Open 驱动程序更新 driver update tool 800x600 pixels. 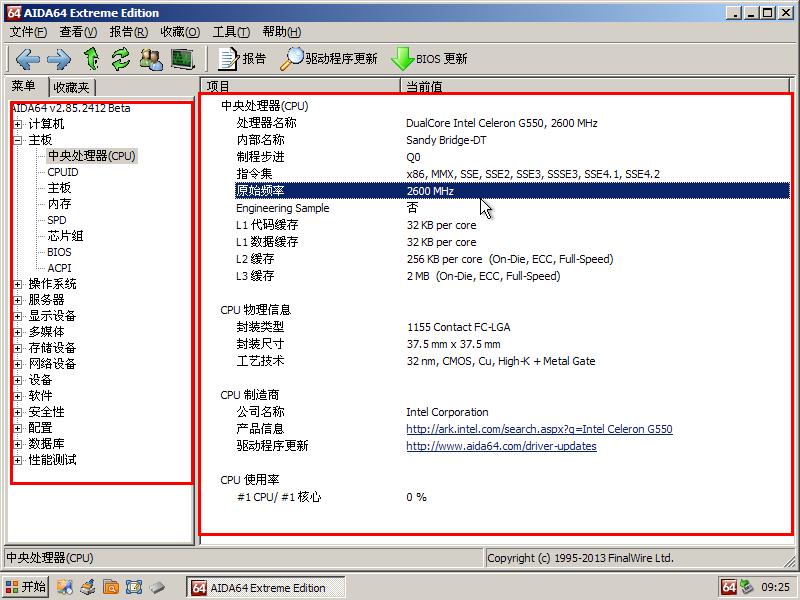pos(329,59)
